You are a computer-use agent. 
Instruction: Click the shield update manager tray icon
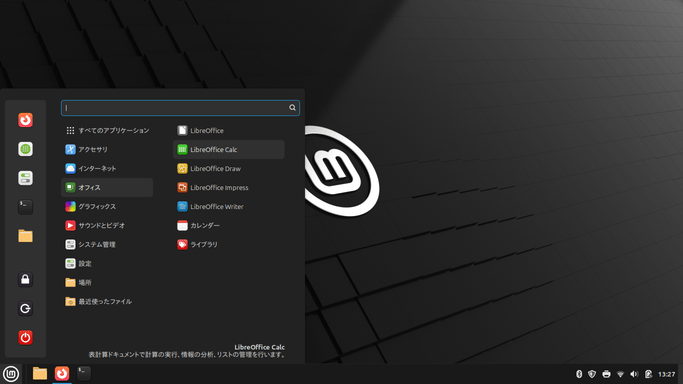coord(592,374)
